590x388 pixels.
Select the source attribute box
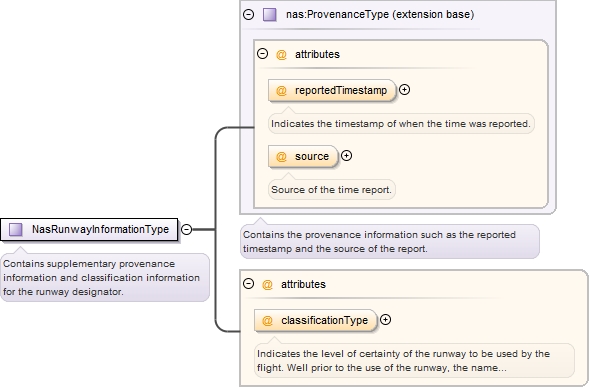click(x=303, y=156)
